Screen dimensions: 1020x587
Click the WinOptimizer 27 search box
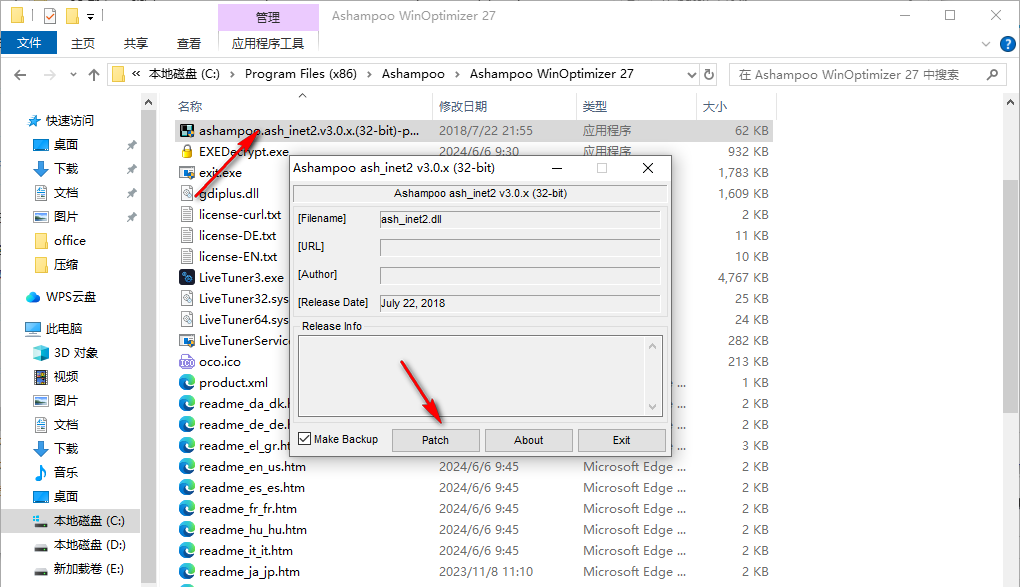[x=865, y=74]
